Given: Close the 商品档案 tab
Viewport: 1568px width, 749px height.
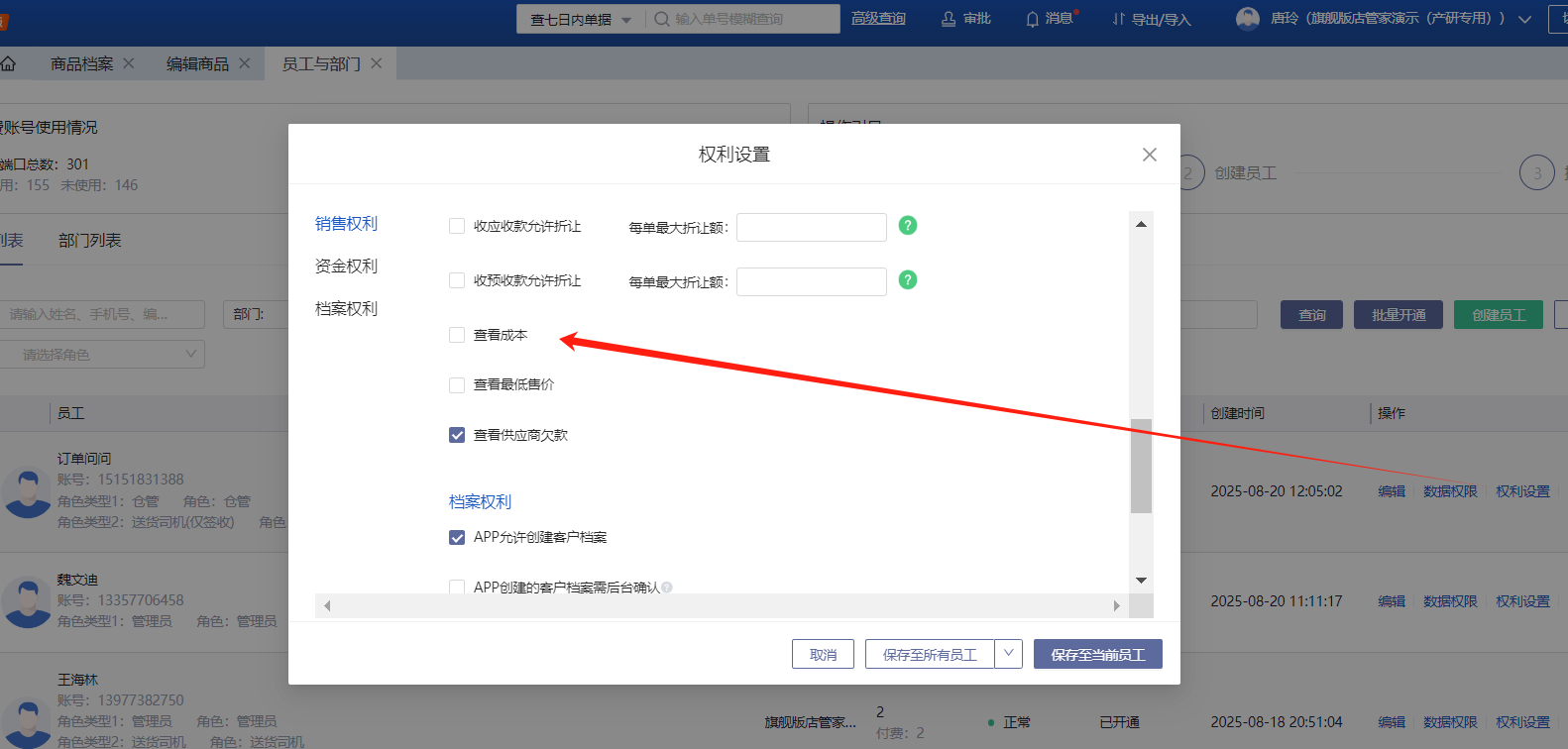Looking at the screenshot, I should (x=129, y=63).
